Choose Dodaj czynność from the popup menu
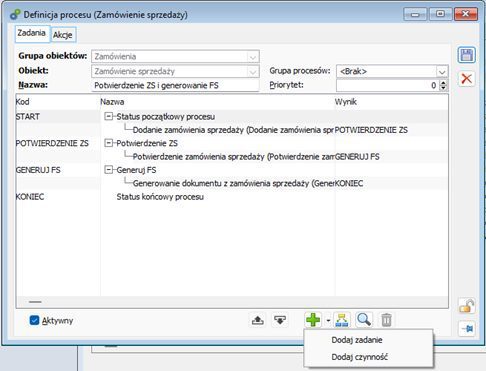Screen dimensions: 486x371 pos(359,357)
